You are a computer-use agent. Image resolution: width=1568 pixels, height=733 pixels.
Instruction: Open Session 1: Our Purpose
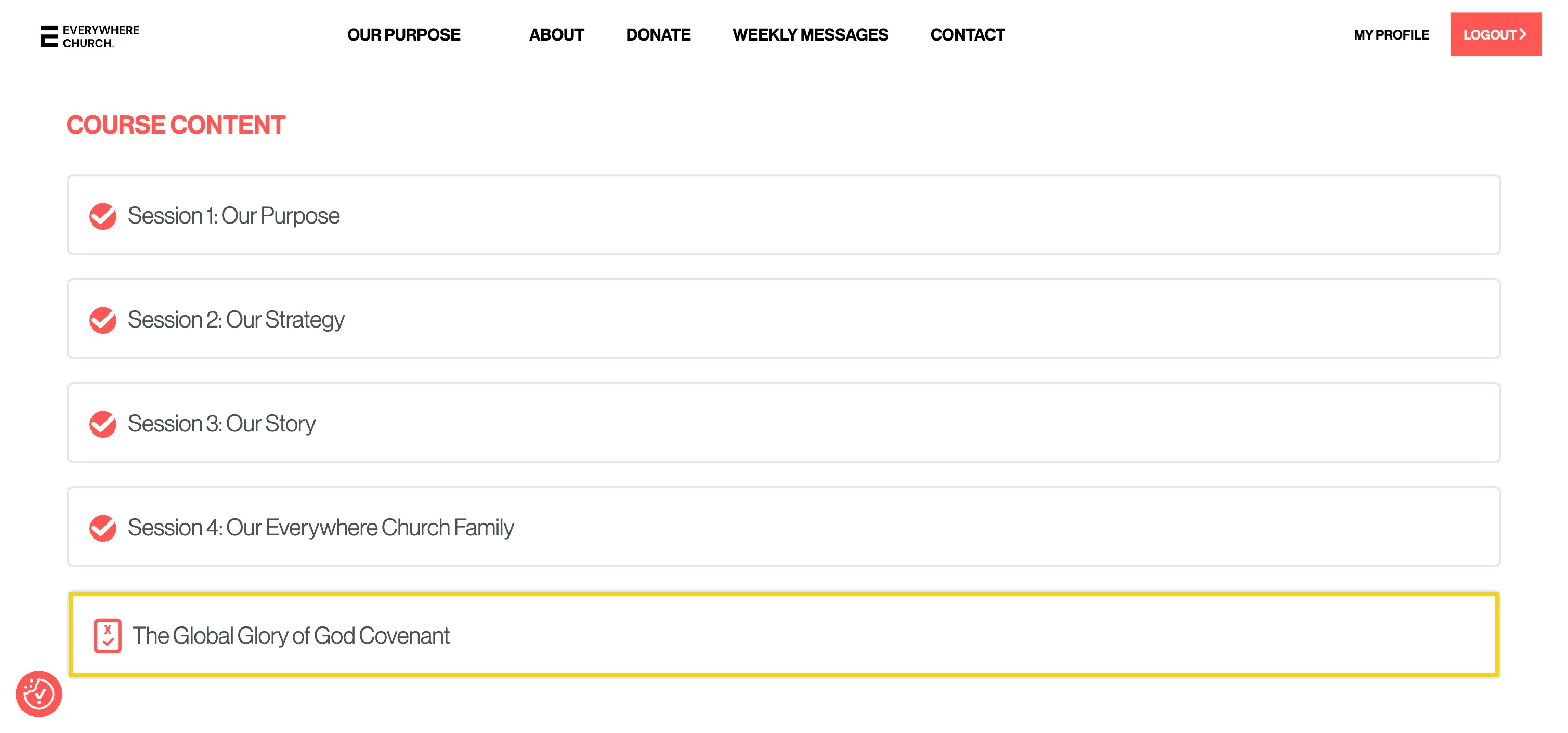click(783, 214)
